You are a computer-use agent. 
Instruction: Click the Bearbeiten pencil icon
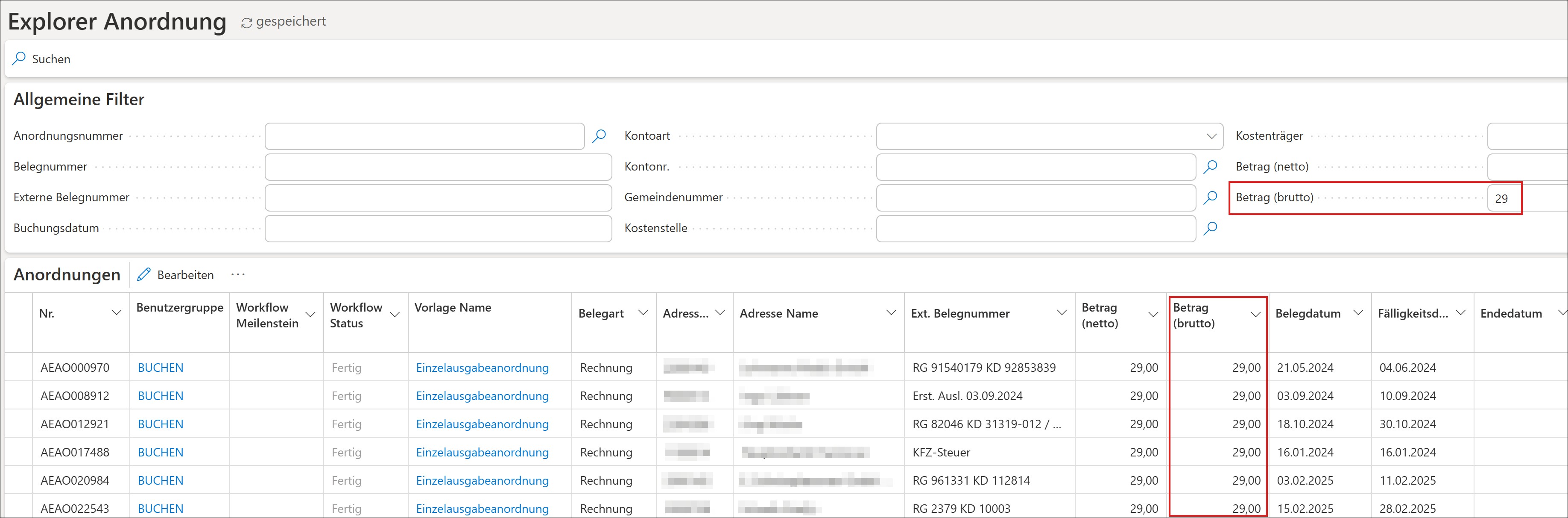click(x=143, y=275)
